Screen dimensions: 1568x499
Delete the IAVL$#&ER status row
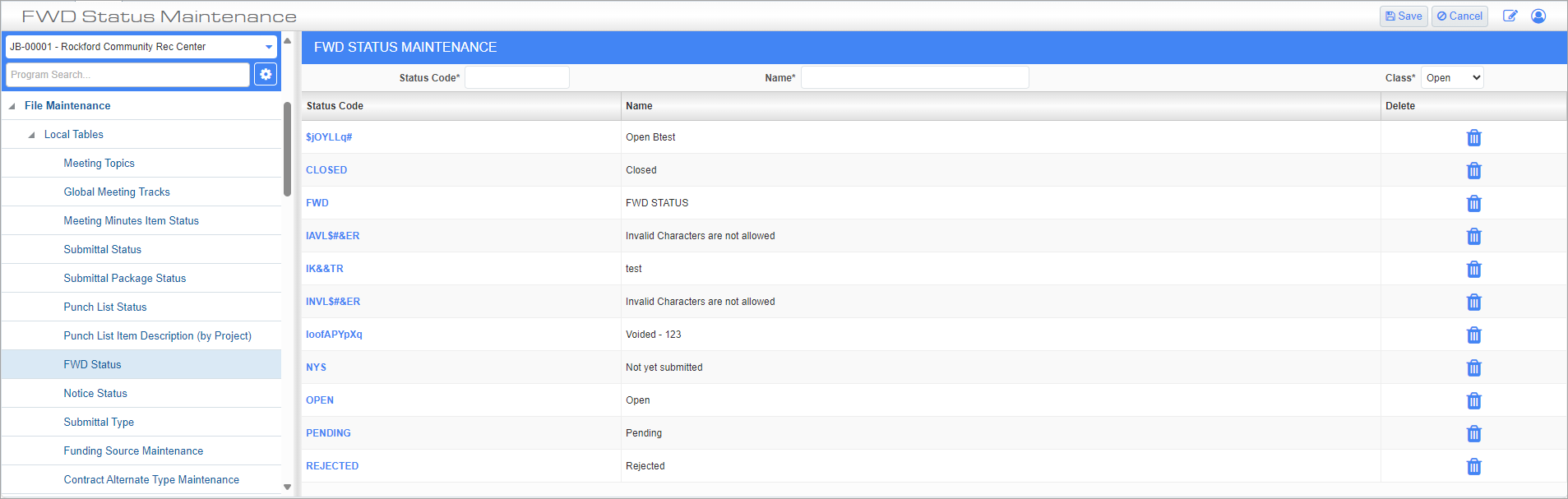coord(1473,236)
